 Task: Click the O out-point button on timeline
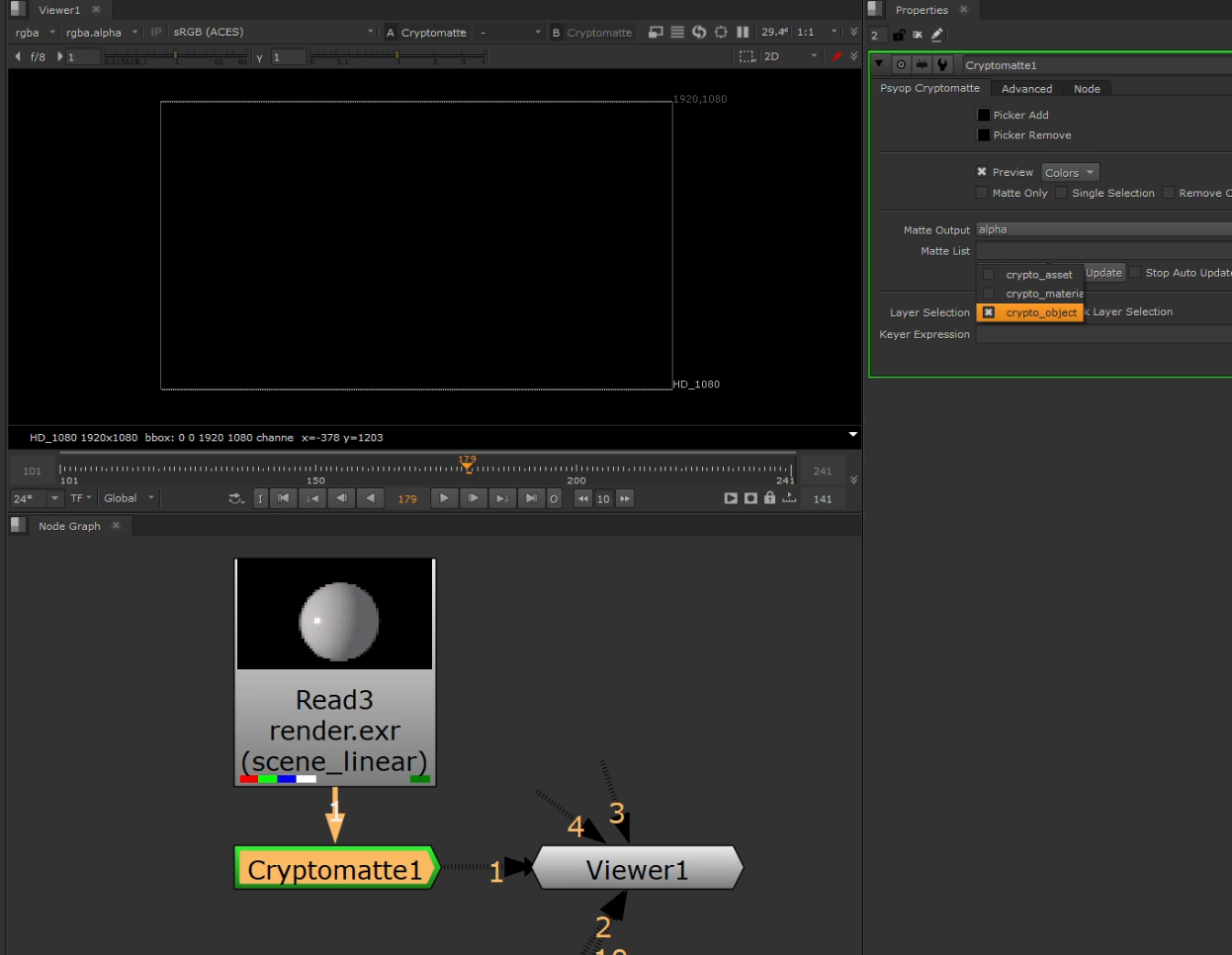point(554,498)
